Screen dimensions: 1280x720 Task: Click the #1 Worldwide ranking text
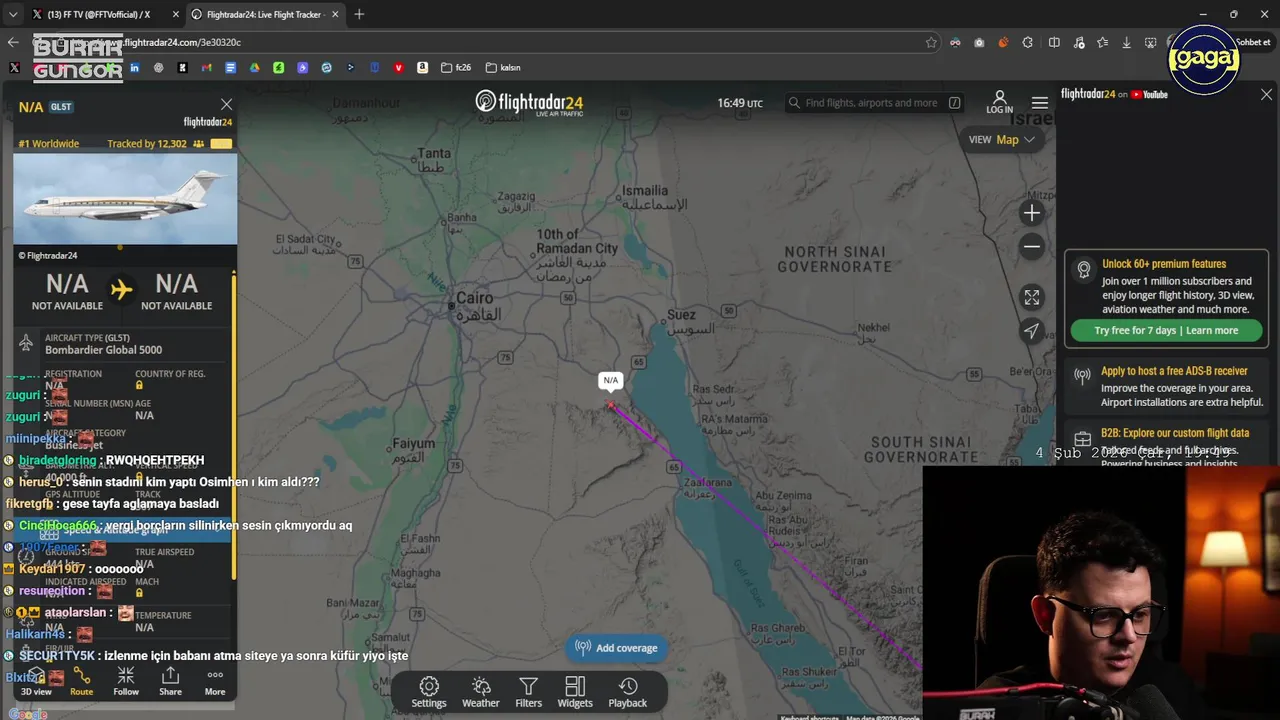(49, 144)
